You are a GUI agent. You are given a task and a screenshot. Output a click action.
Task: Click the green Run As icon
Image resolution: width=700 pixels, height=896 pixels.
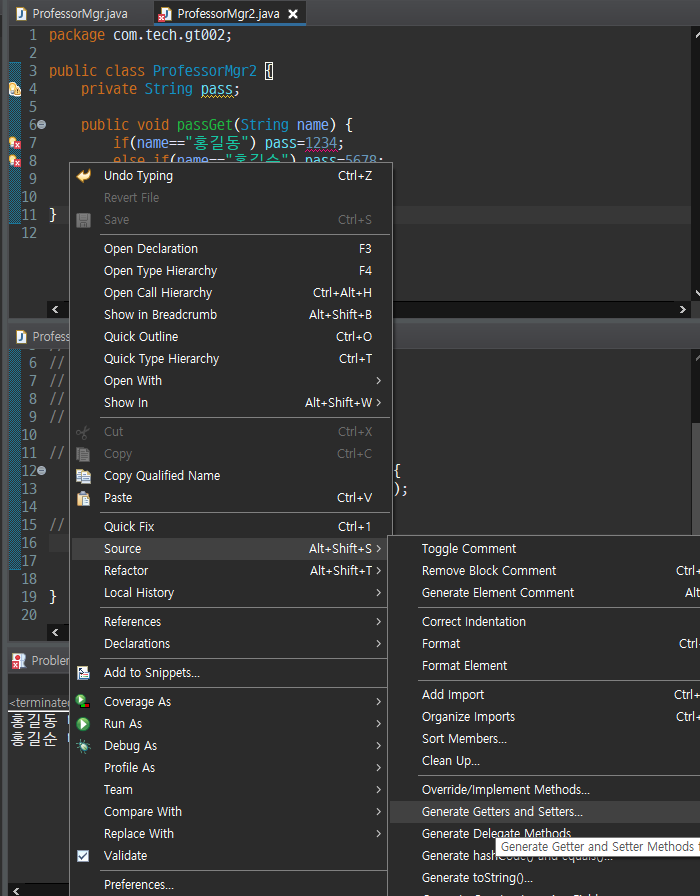(x=84, y=724)
